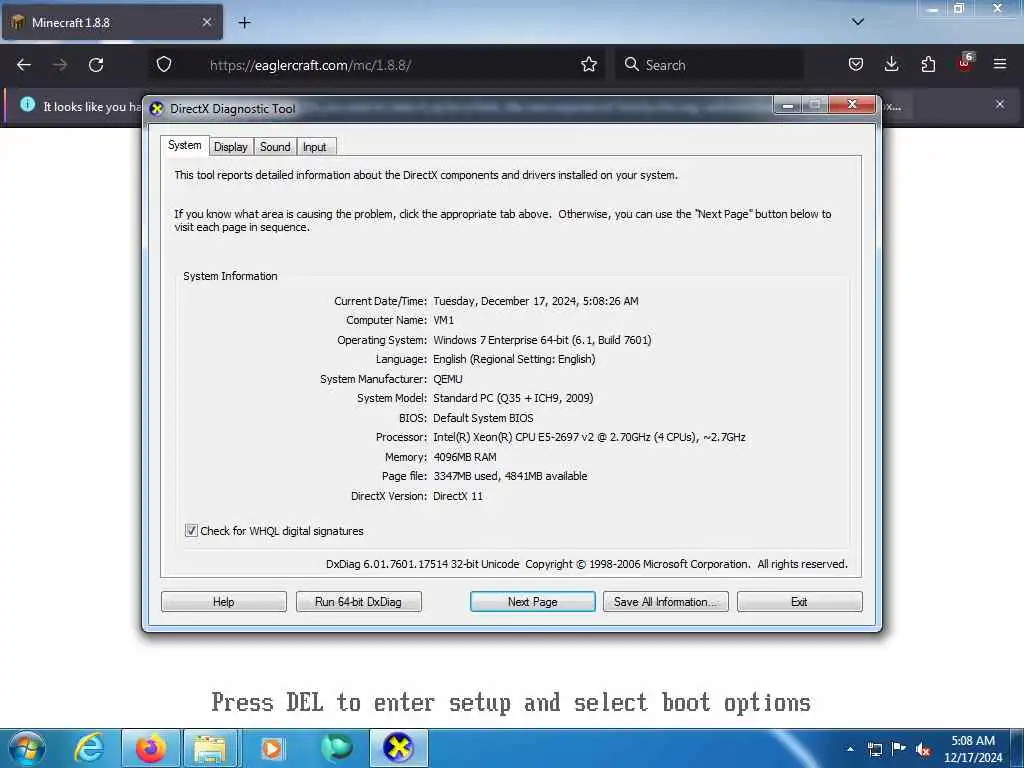The width and height of the screenshot is (1024, 768).
Task: Click the network tray icon
Action: [x=875, y=749]
